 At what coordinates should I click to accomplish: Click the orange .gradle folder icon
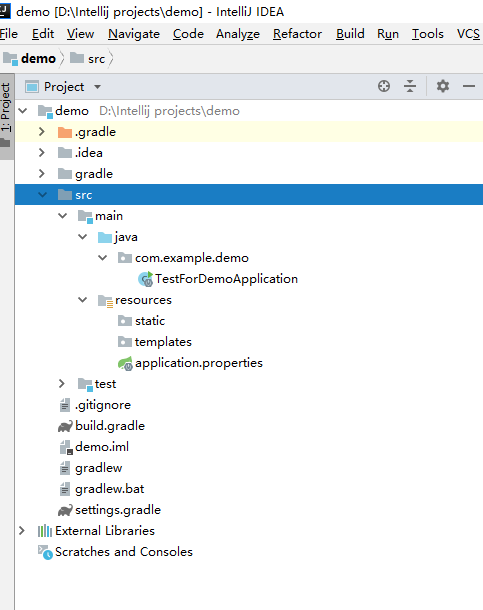[65, 132]
